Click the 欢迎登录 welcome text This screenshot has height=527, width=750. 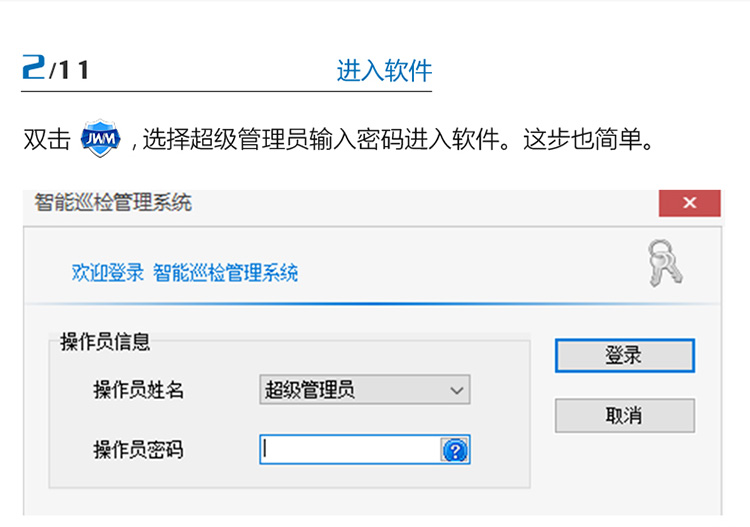(108, 273)
